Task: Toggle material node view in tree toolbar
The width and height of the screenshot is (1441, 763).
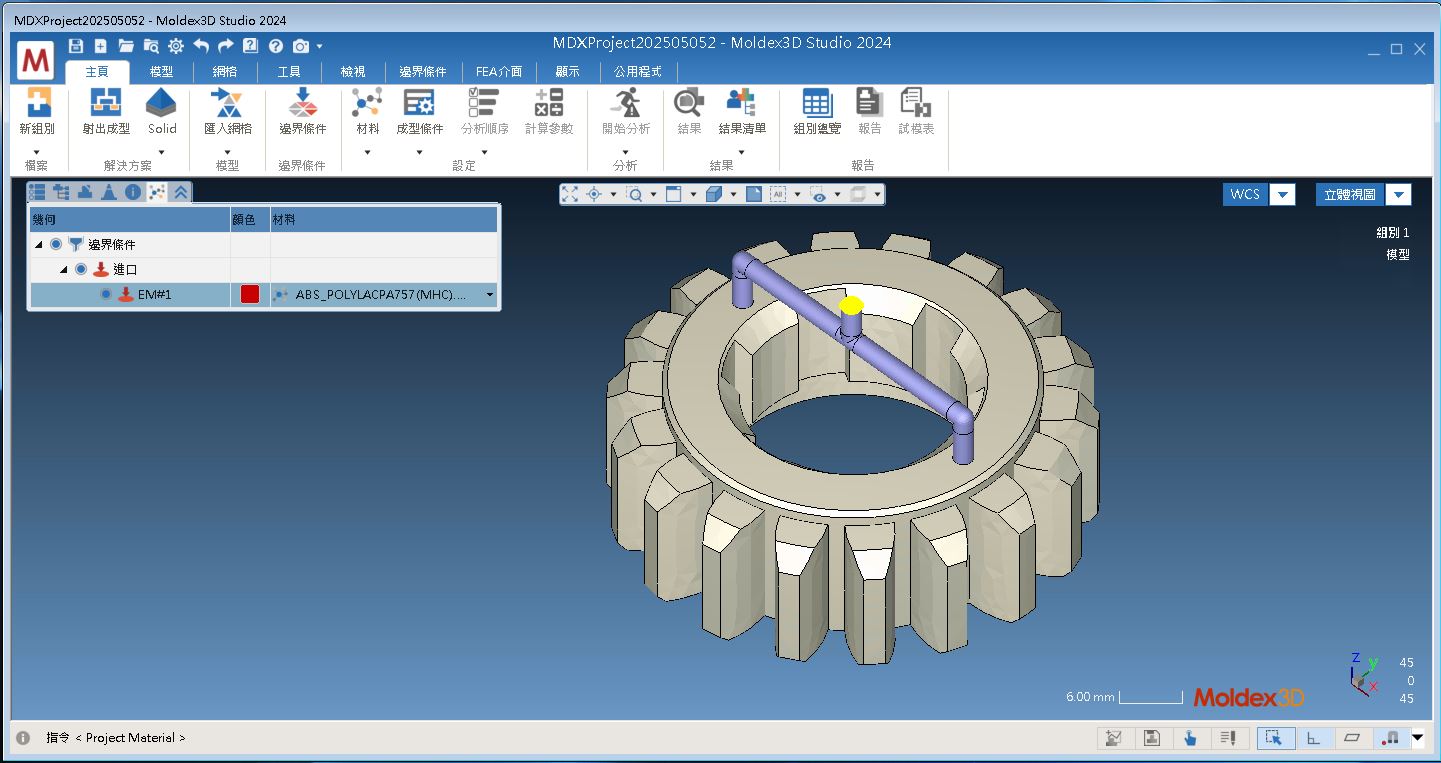Action: point(157,192)
